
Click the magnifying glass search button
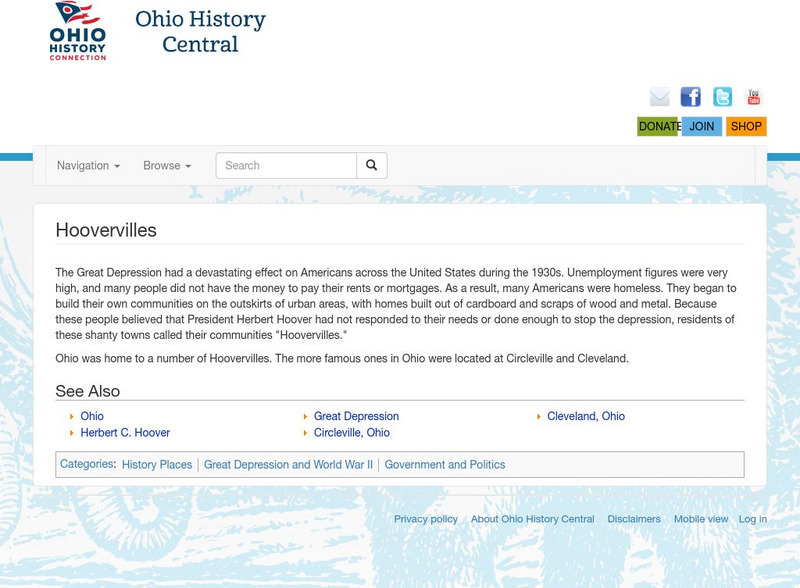372,166
